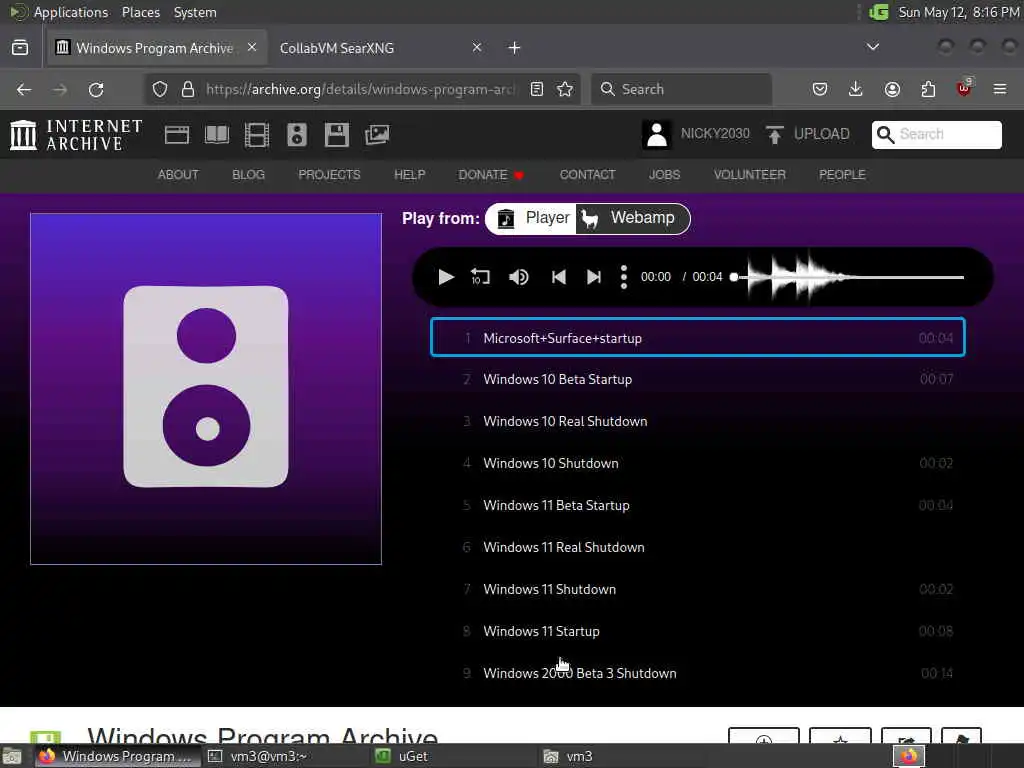Open the uBlock Origin icon
The image size is (1024, 768).
click(x=964, y=88)
